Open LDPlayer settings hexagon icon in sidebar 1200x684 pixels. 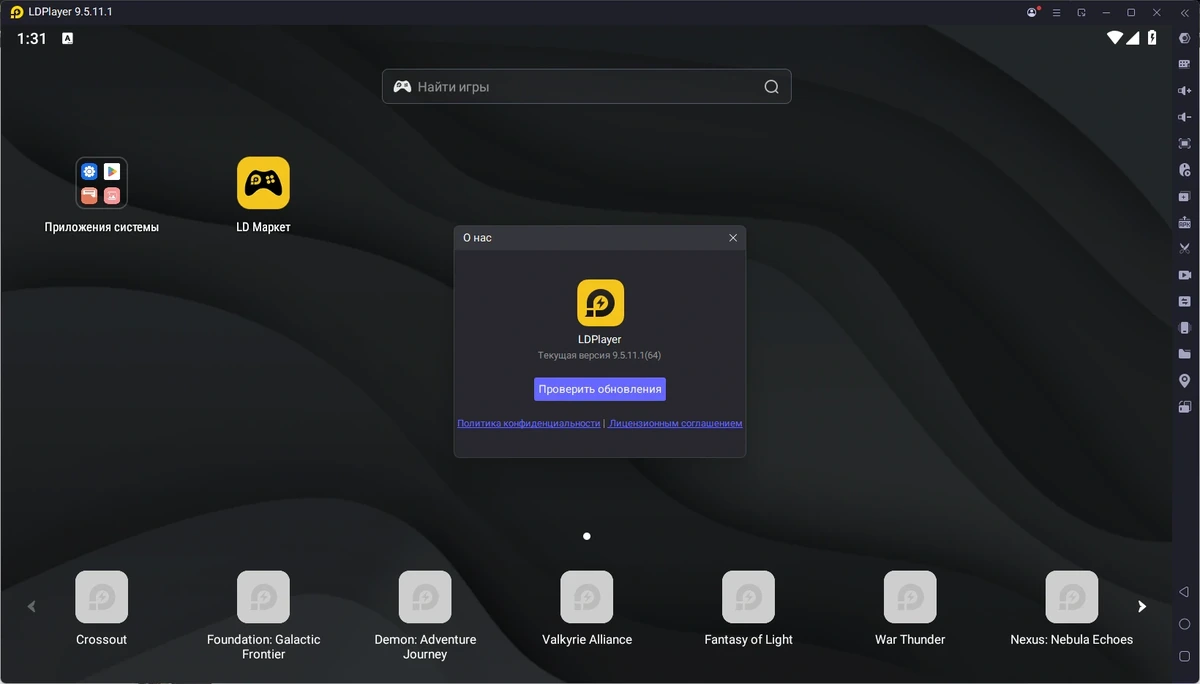tap(1185, 38)
